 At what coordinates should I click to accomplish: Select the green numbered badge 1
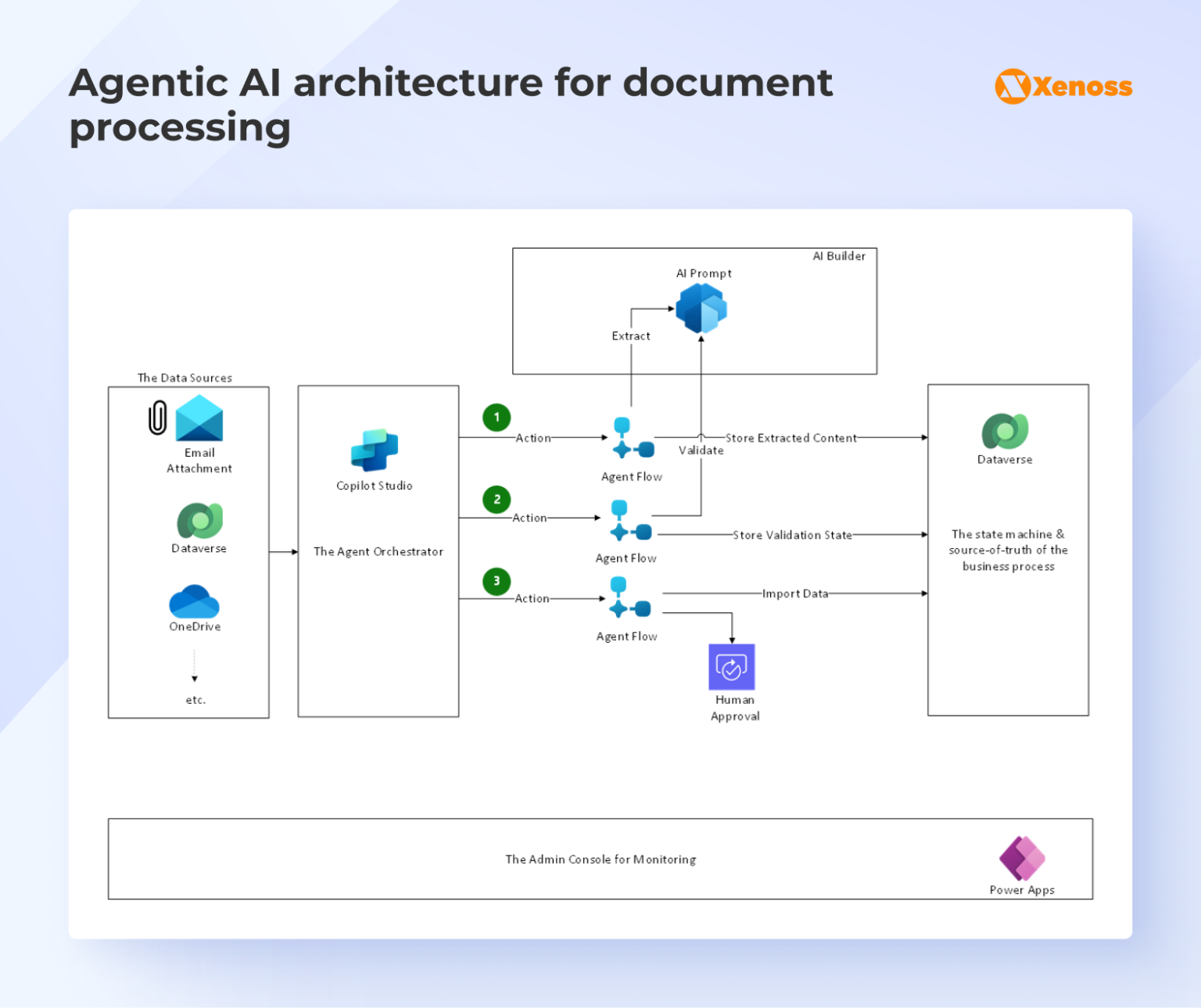(x=496, y=417)
